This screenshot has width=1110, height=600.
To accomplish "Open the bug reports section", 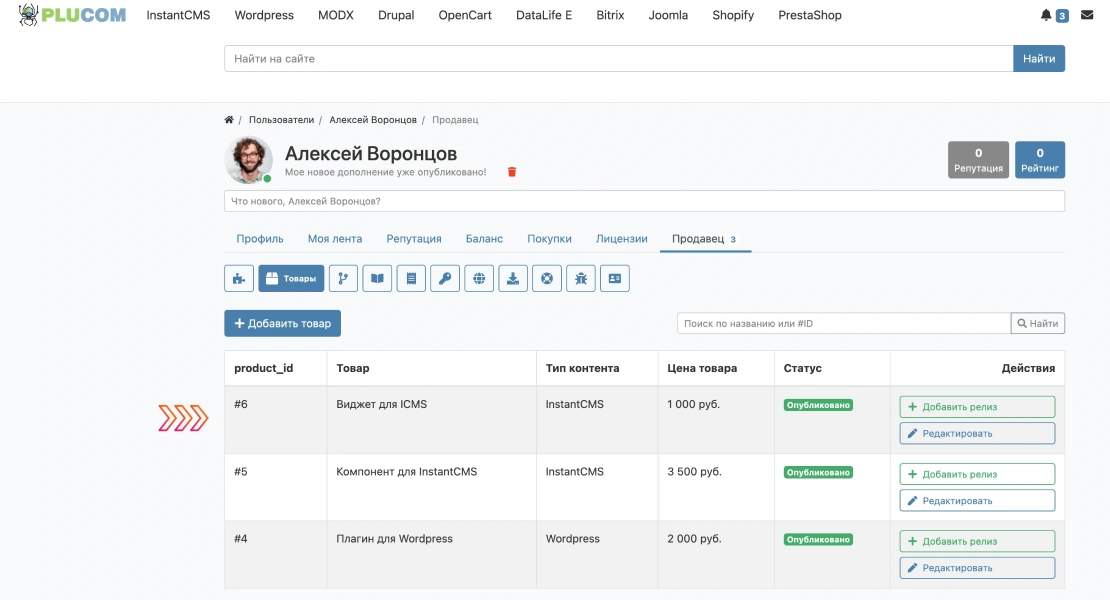I will 581,278.
